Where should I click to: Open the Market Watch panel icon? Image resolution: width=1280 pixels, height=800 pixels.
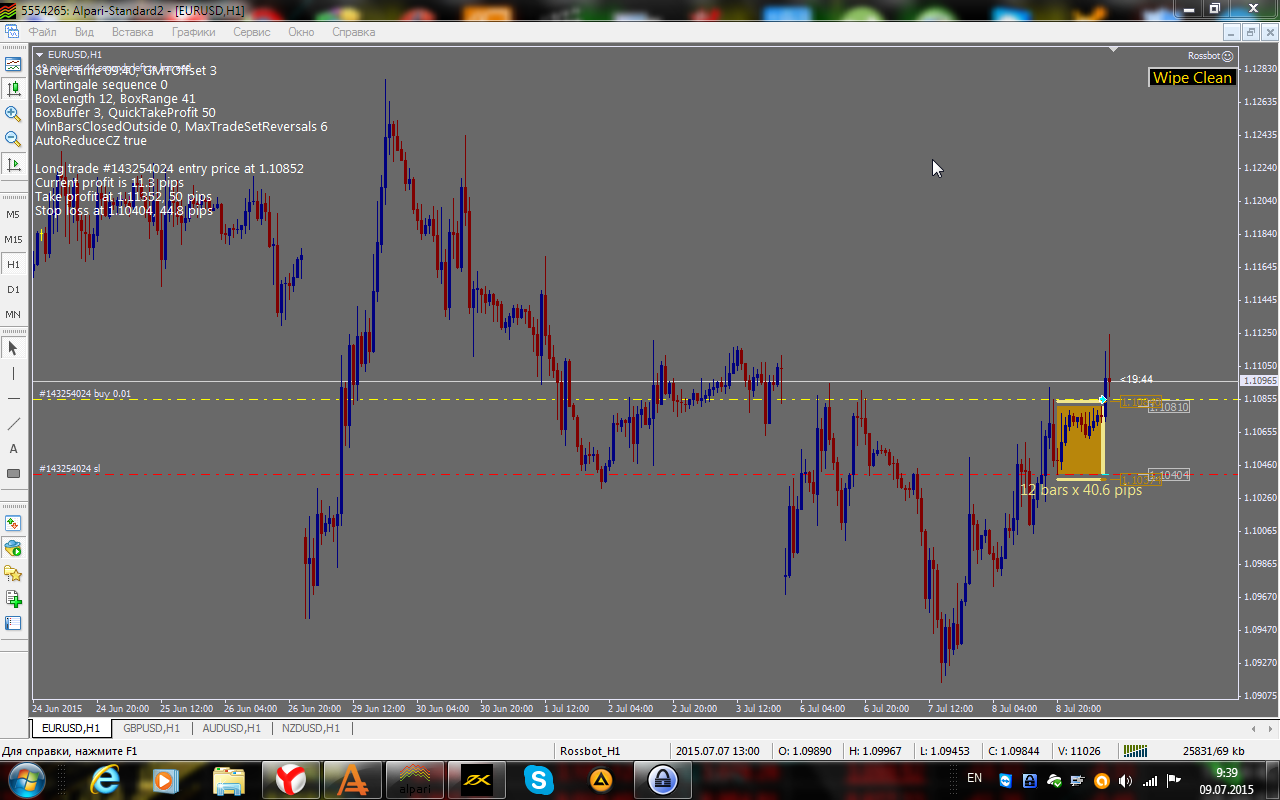coord(13,64)
